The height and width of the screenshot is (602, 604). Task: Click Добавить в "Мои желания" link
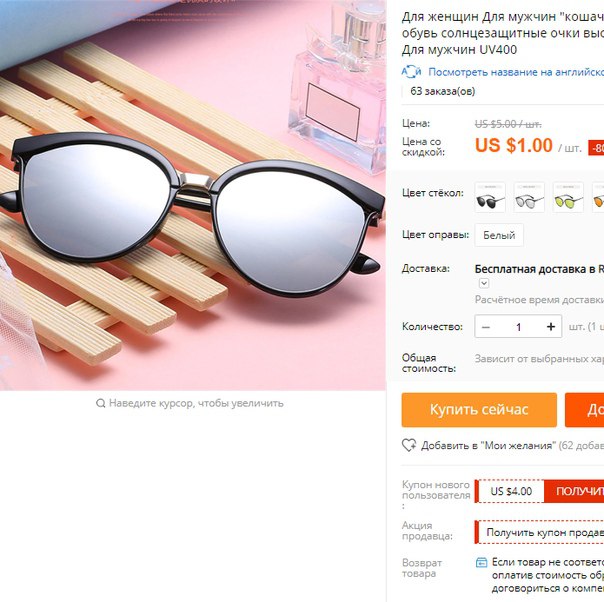(488, 446)
